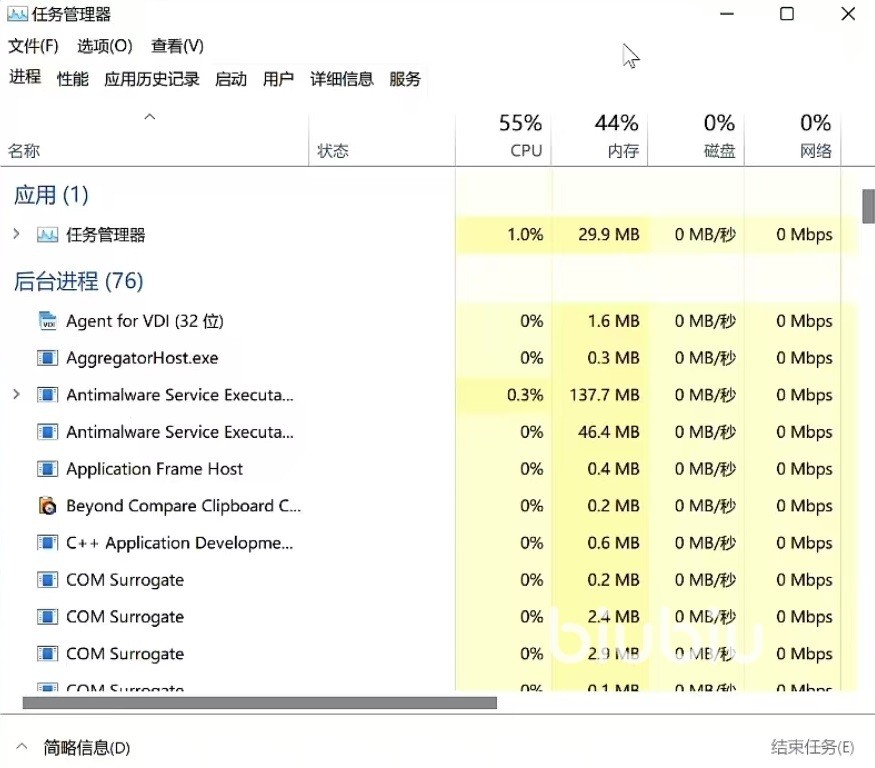Click the AggregatorHost.exe process icon

tap(47, 358)
